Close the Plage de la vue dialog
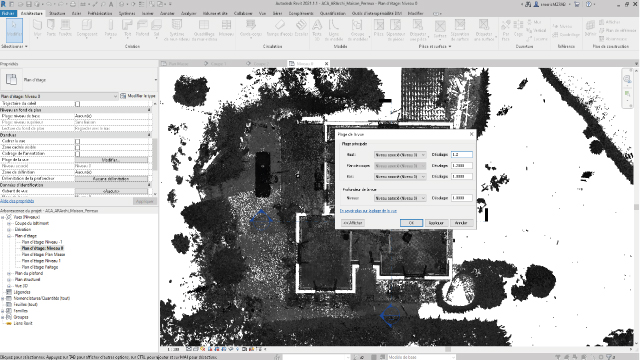 pos(471,134)
